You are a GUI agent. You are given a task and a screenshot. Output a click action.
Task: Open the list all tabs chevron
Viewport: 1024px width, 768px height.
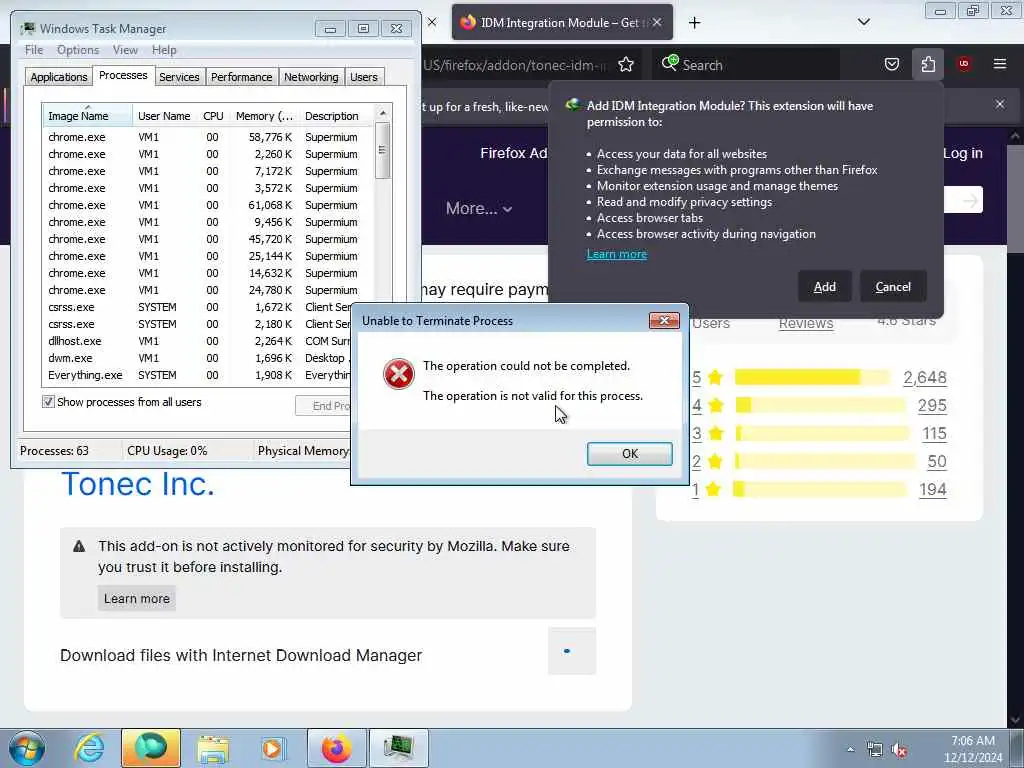pyautogui.click(x=863, y=22)
